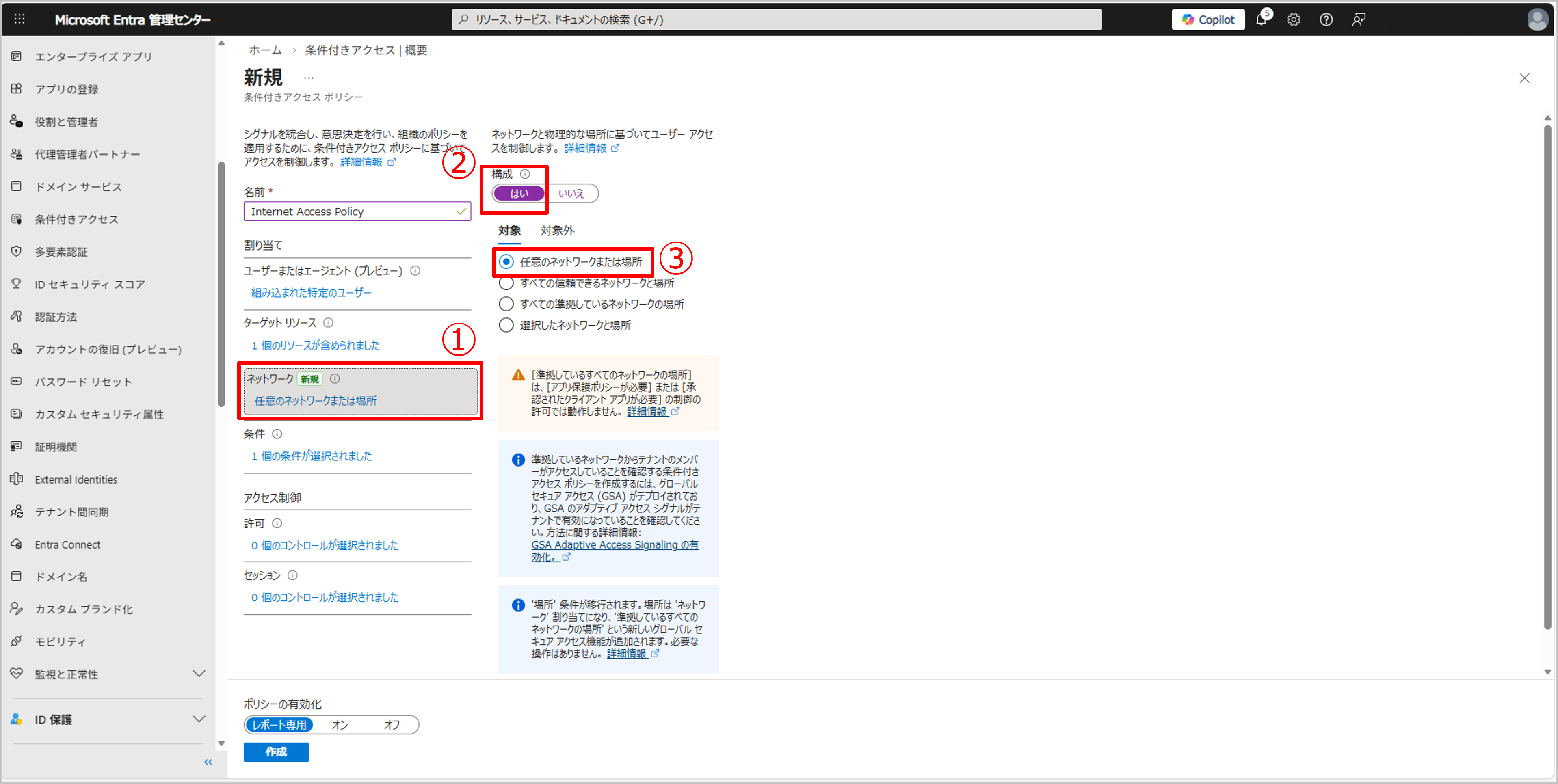Open the app launcher grid icon
This screenshot has height=784, width=1558.
click(x=19, y=19)
